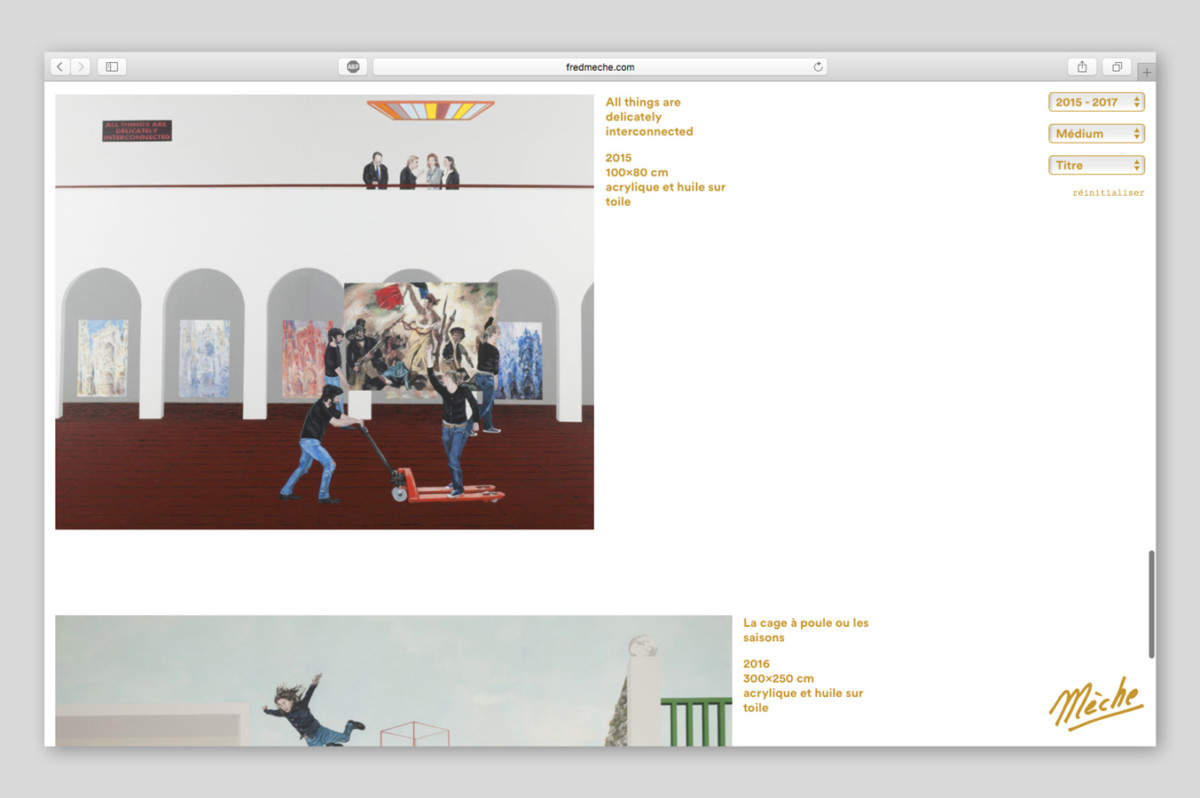Open the Titre filter dropdown

tap(1096, 165)
